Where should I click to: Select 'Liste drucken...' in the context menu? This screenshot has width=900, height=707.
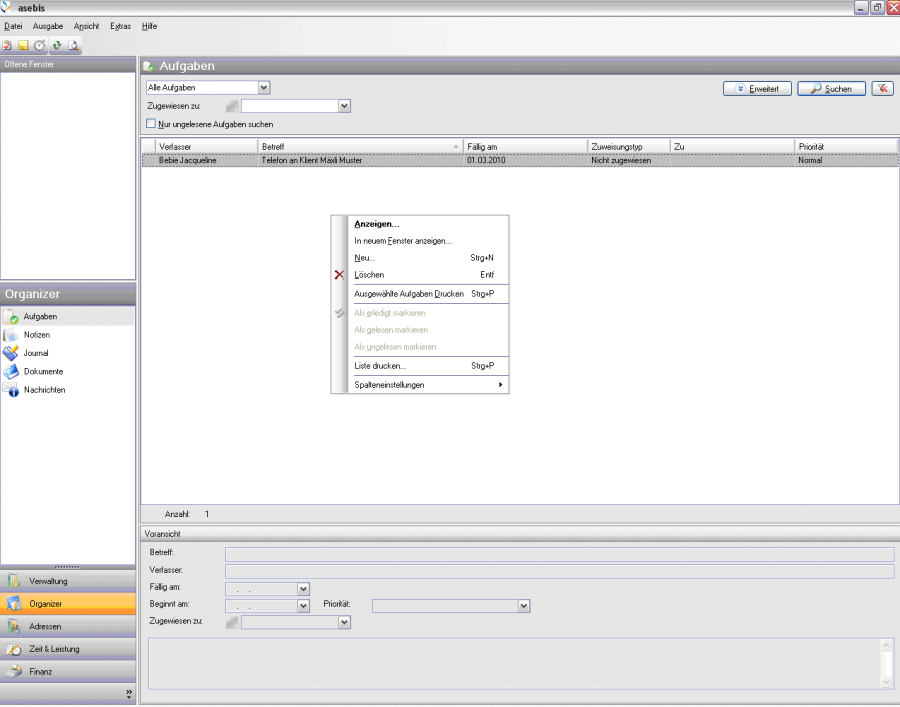(380, 366)
